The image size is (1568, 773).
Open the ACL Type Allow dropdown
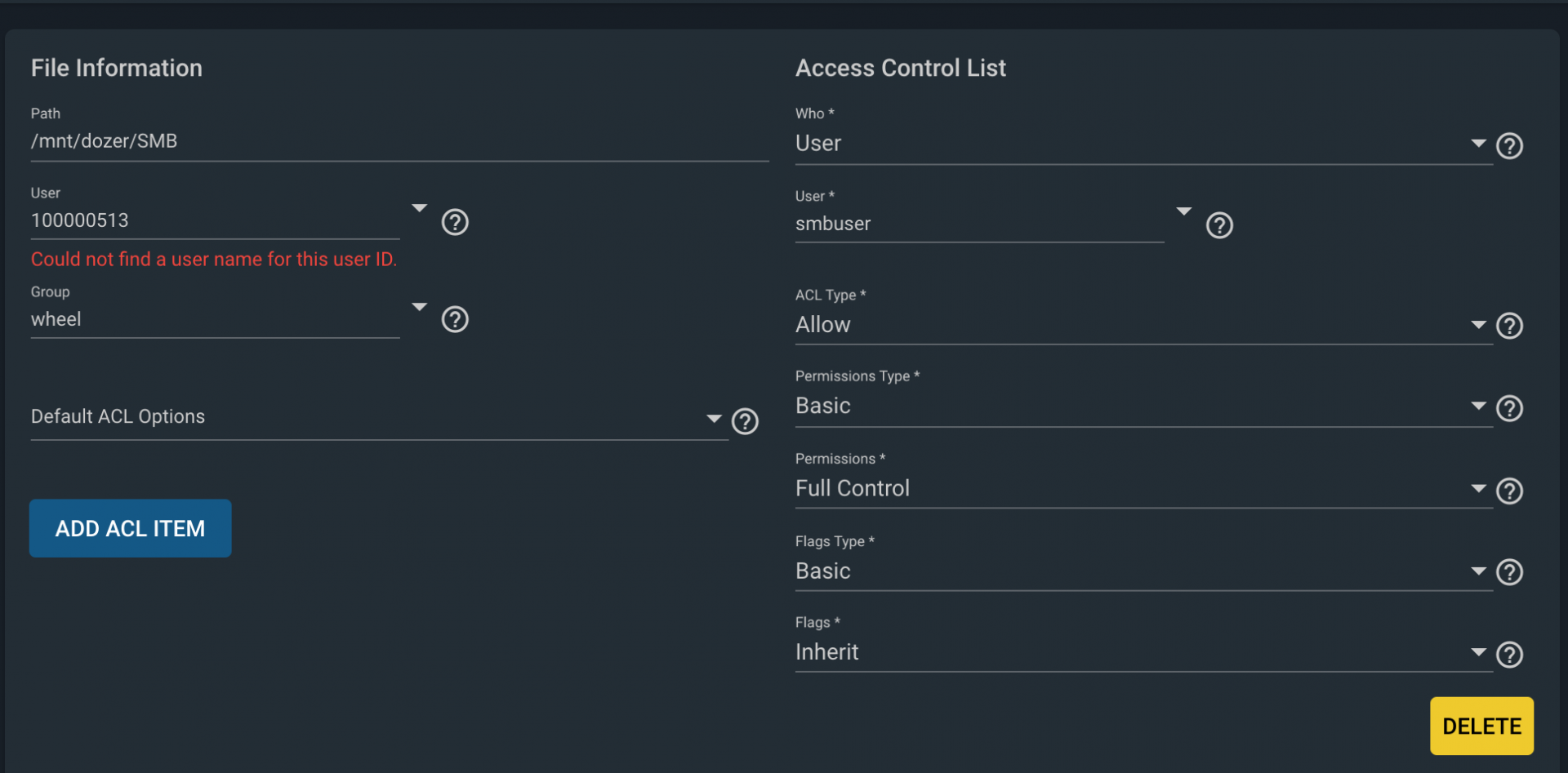pos(1143,325)
